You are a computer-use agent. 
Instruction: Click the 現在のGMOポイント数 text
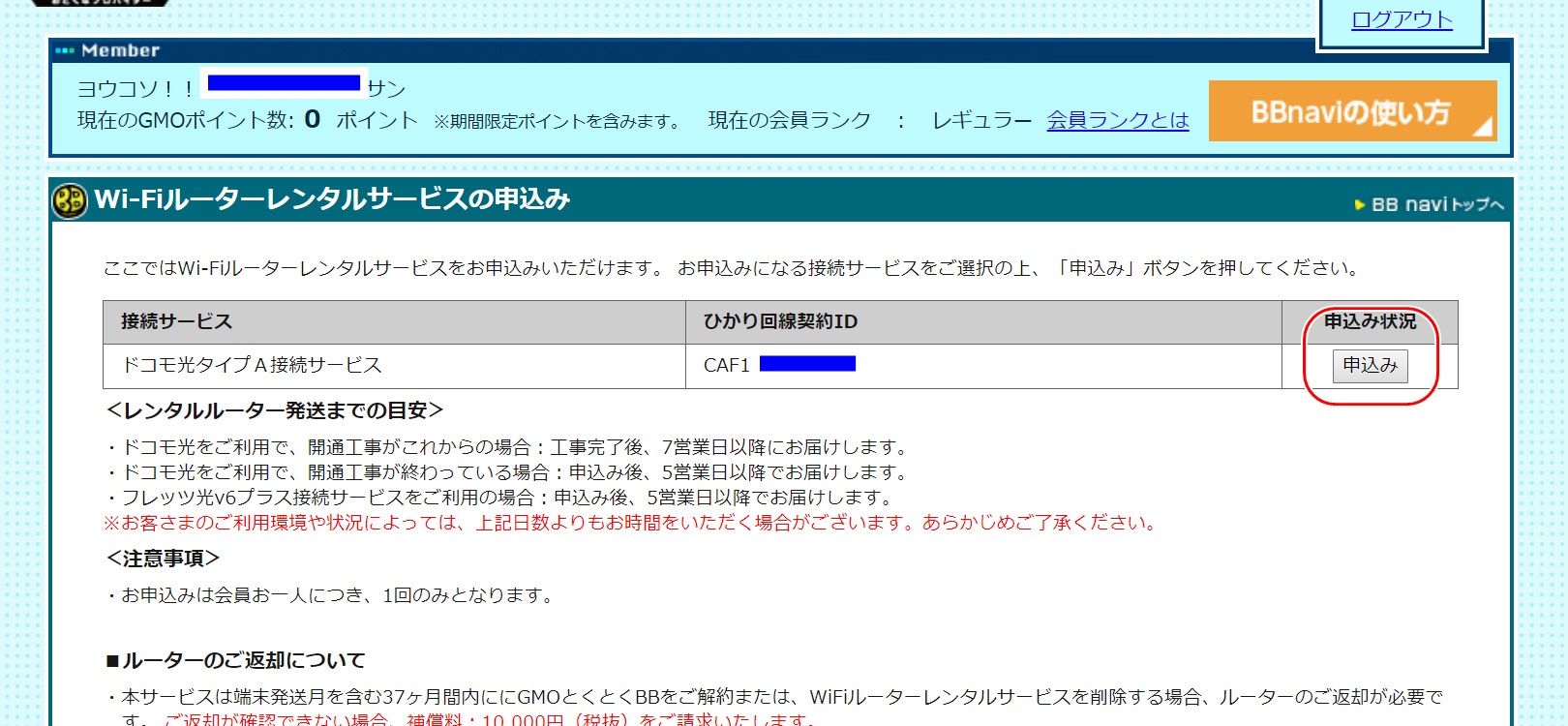(x=185, y=120)
